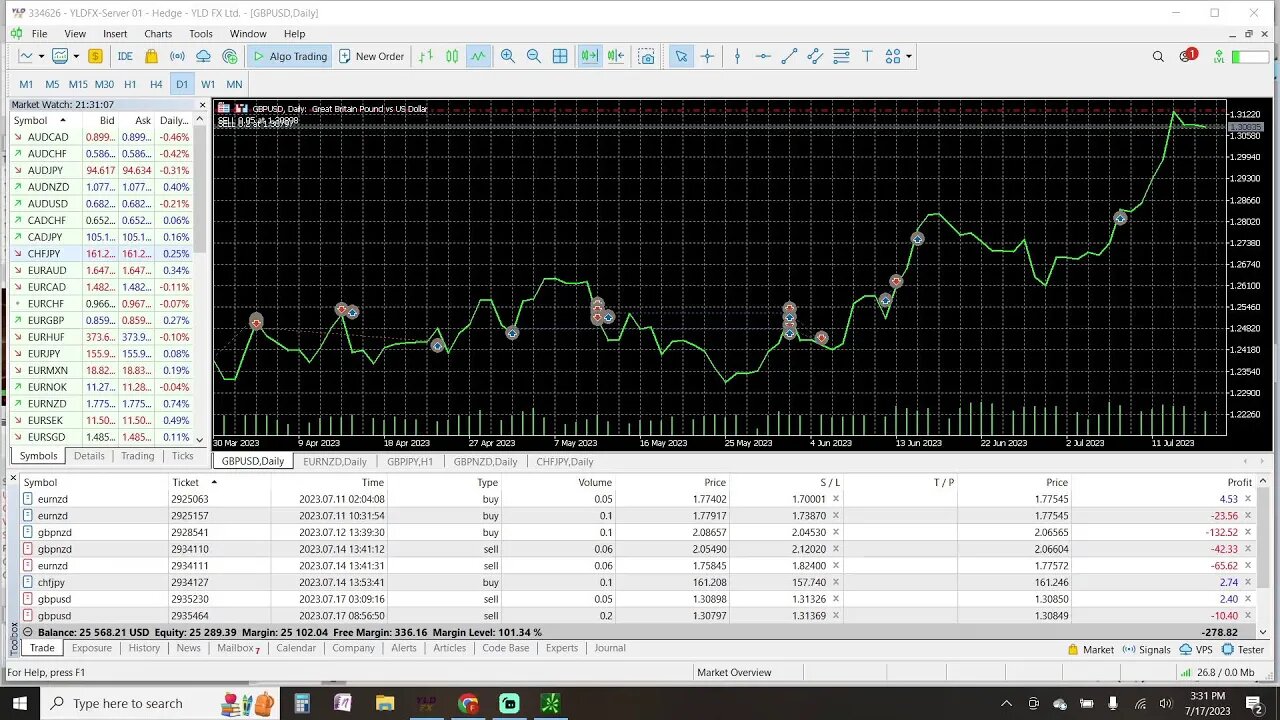Collapse the Balance summary row expander
Screen dimensions: 1280x720
tap(28, 632)
